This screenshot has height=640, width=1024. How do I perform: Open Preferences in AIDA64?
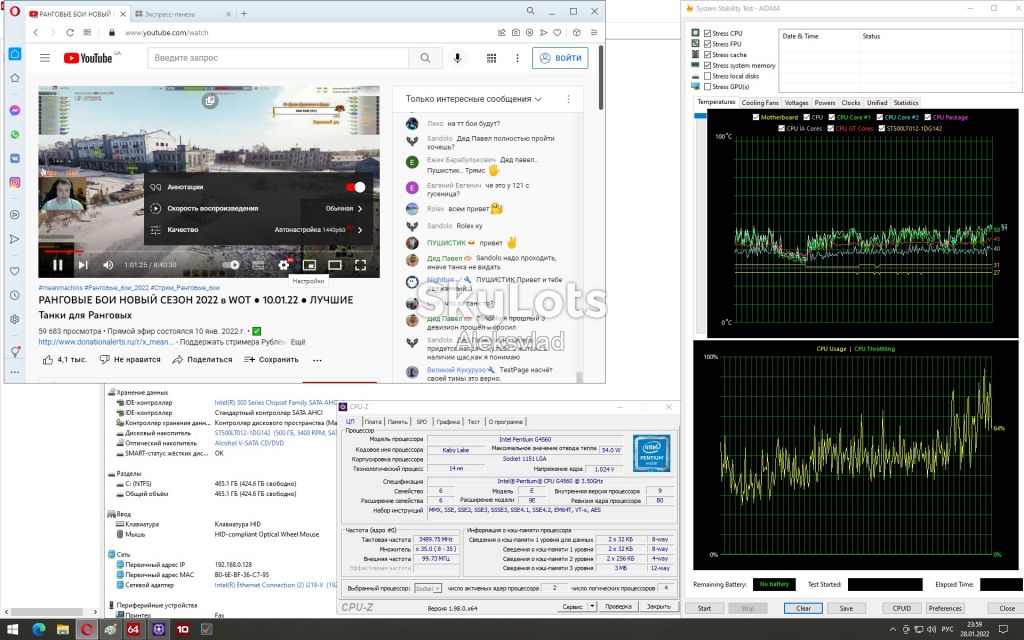pyautogui.click(x=945, y=608)
